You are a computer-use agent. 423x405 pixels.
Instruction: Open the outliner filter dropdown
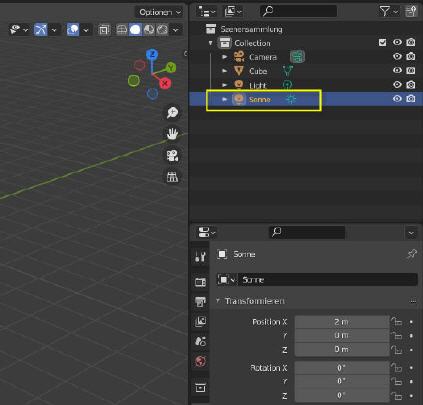388,12
